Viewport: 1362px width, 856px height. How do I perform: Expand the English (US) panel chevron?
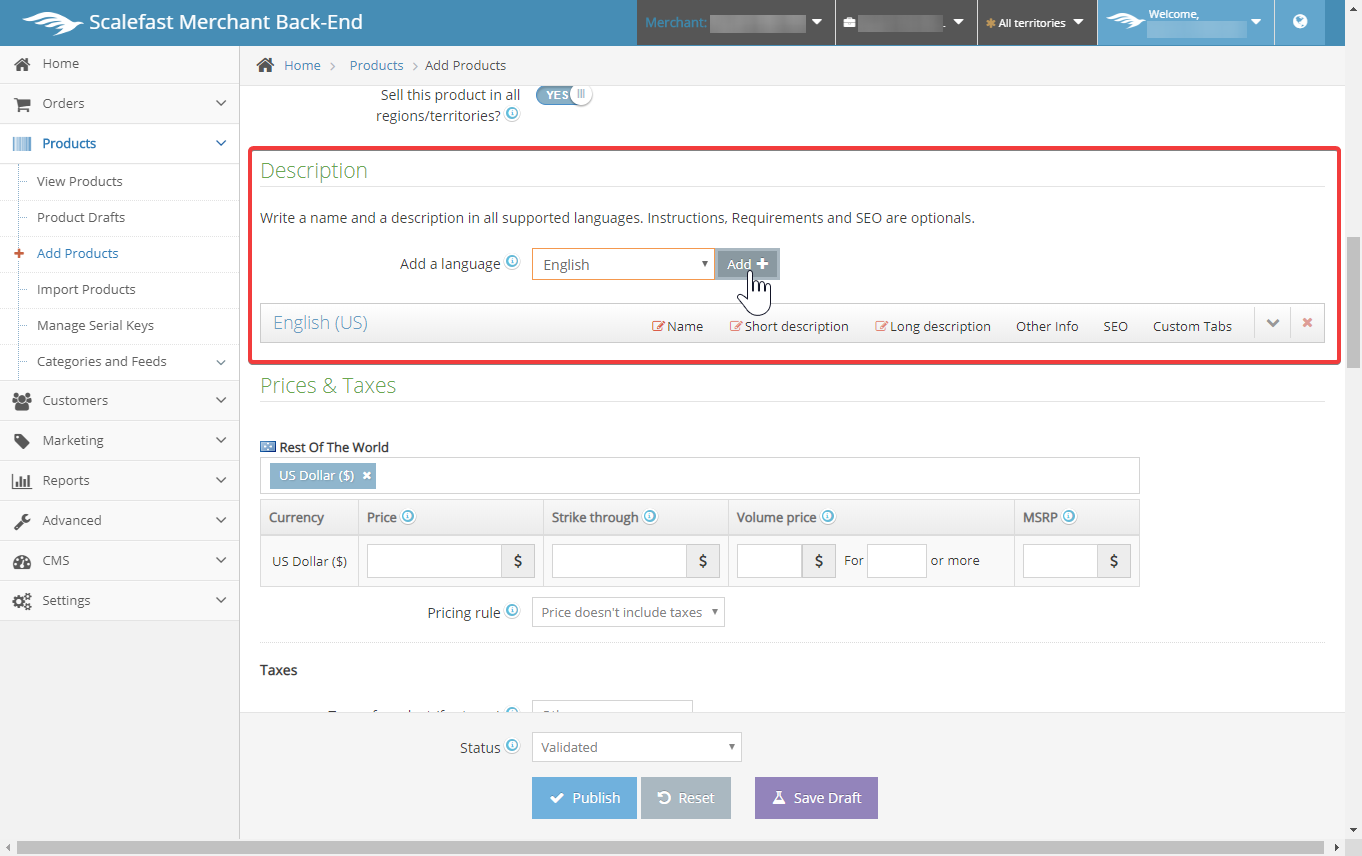pos(1273,323)
